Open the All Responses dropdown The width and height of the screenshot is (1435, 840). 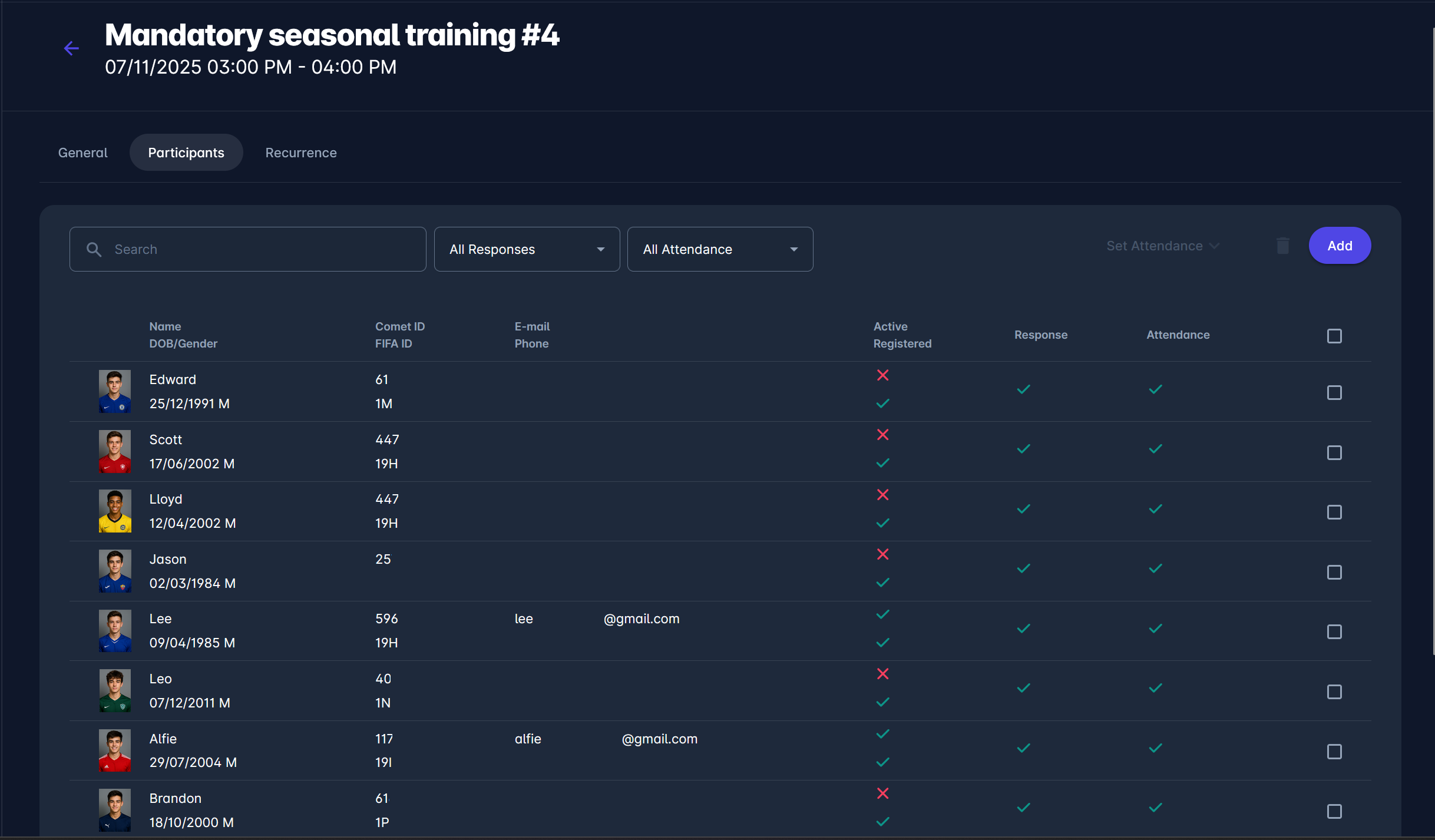(527, 249)
